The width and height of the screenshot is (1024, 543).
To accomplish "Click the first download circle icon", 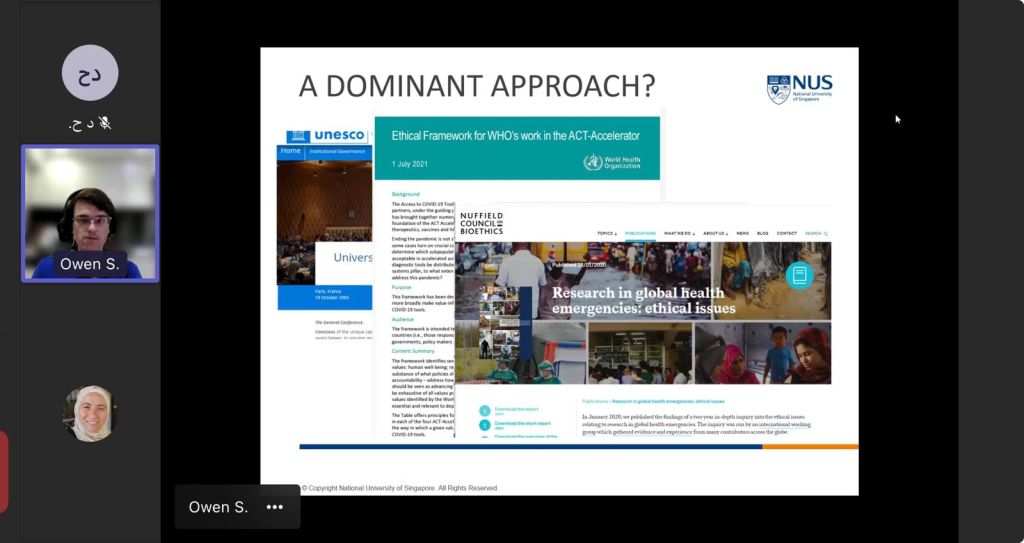I will [x=485, y=410].
